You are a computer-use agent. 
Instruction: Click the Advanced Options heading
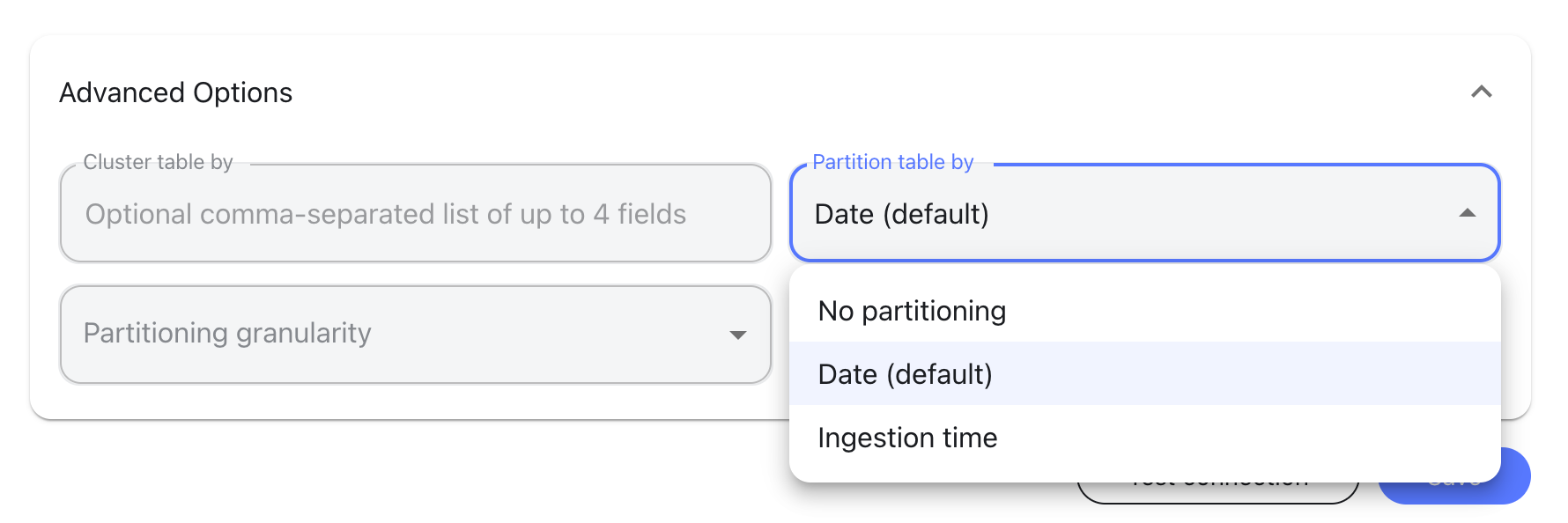coord(176,92)
